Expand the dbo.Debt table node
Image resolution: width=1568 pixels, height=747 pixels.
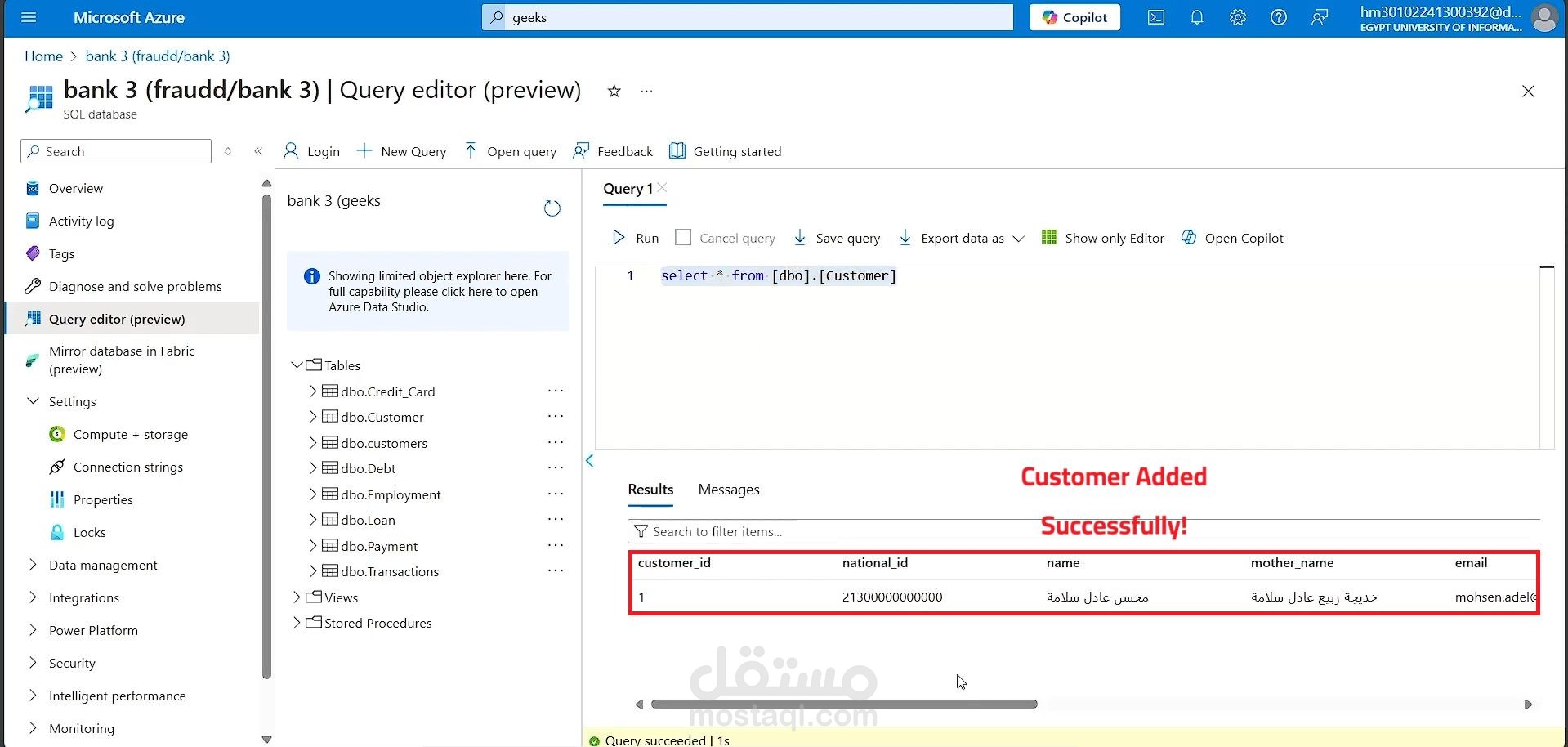tap(313, 468)
